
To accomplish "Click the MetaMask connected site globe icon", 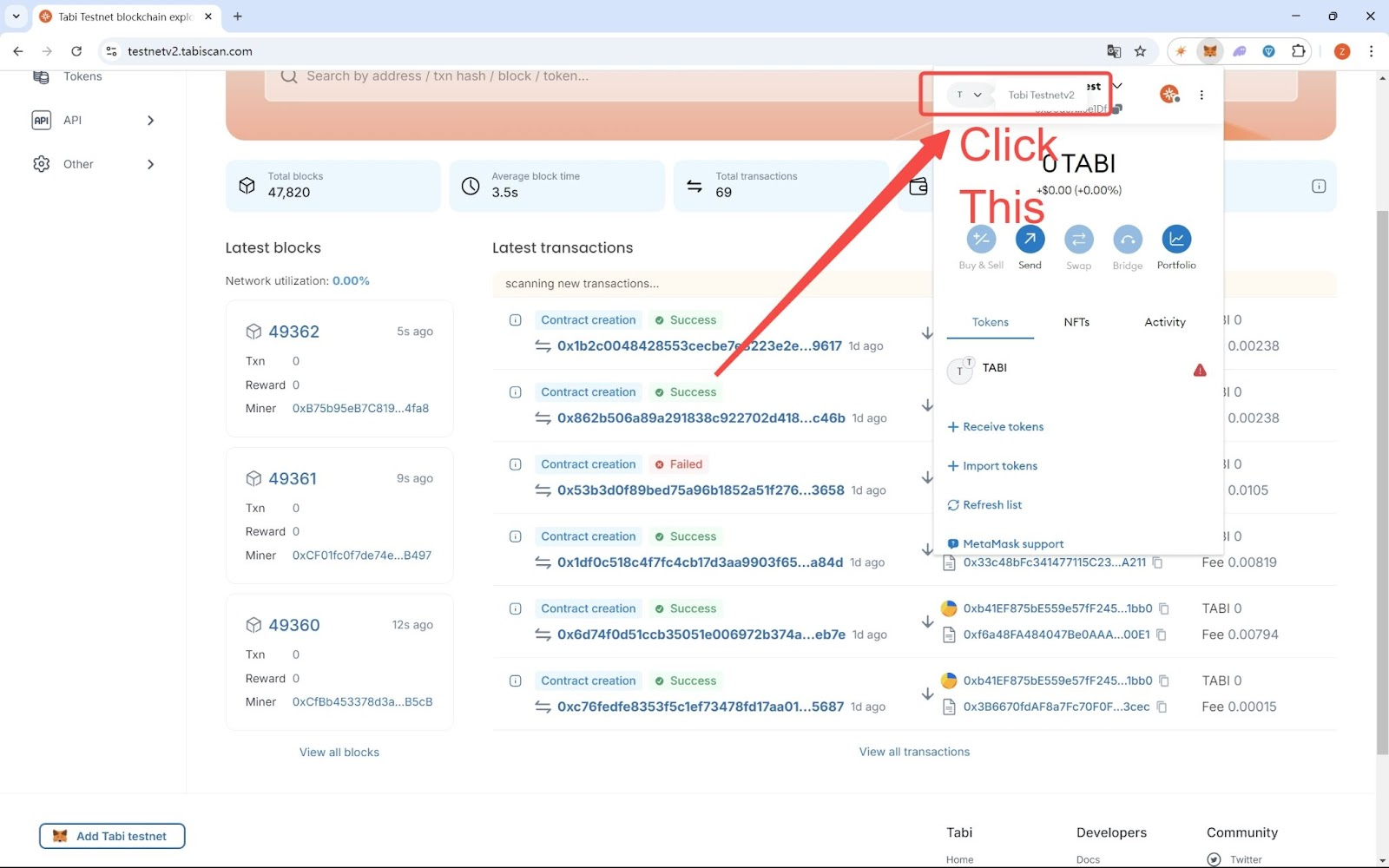I will point(1169,94).
